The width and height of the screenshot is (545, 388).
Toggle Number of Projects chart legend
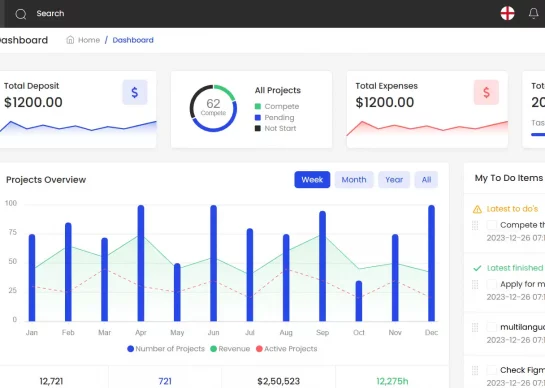[x=166, y=349]
